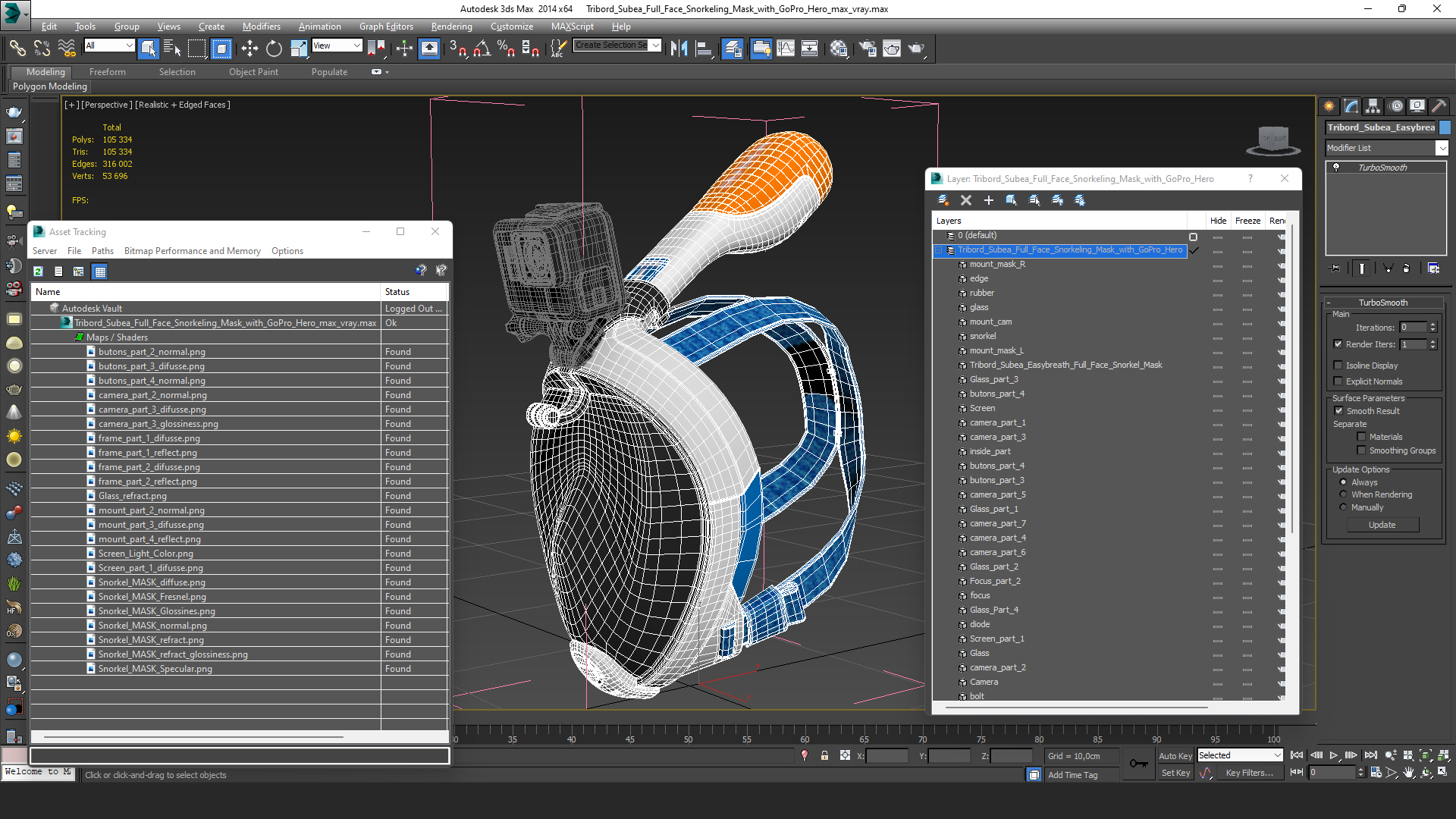Toggle Angle Snap in the toolbar

[x=482, y=49]
